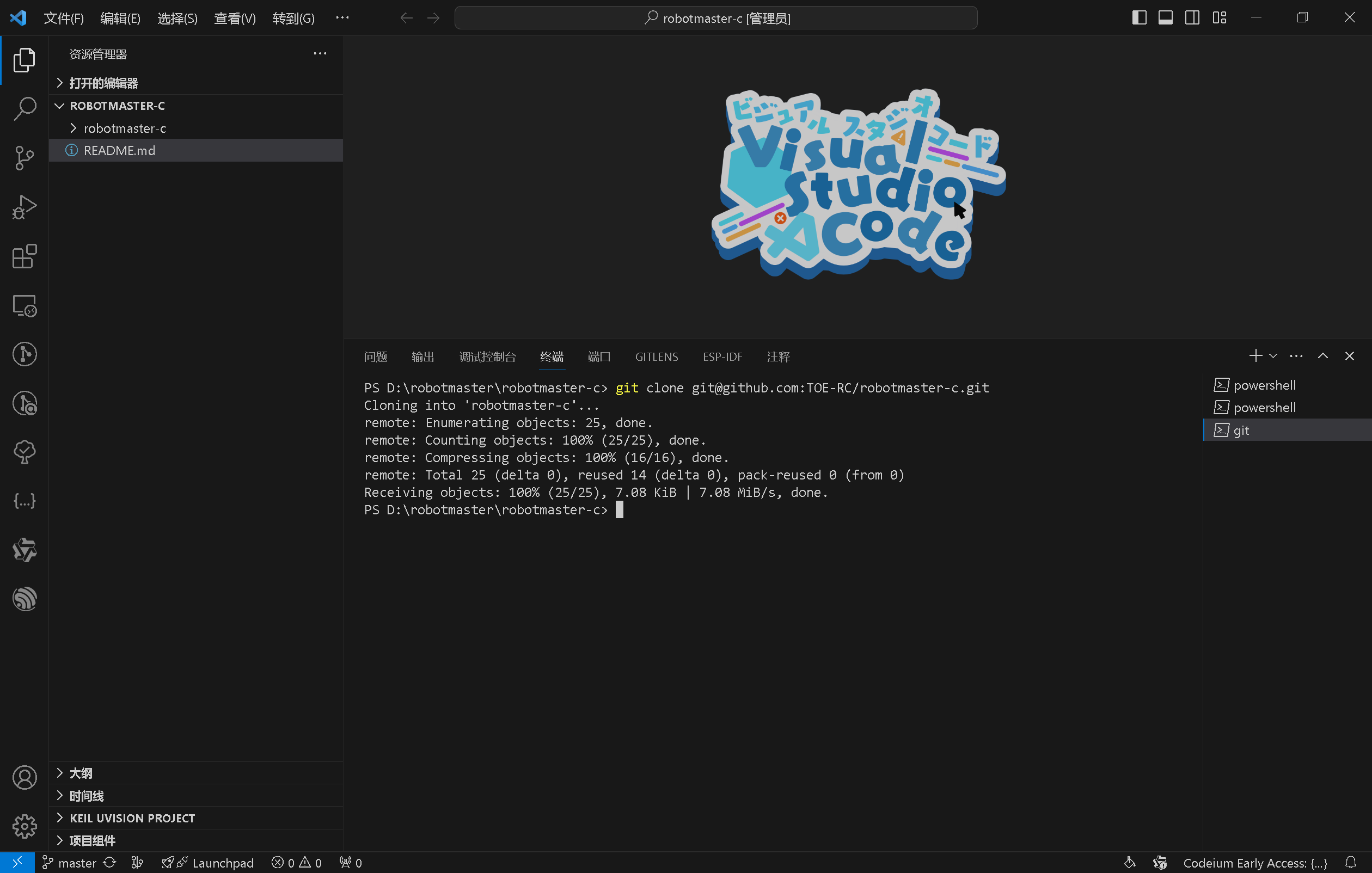
Task: Open the menu bar overflow ellipsis
Action: tap(342, 17)
